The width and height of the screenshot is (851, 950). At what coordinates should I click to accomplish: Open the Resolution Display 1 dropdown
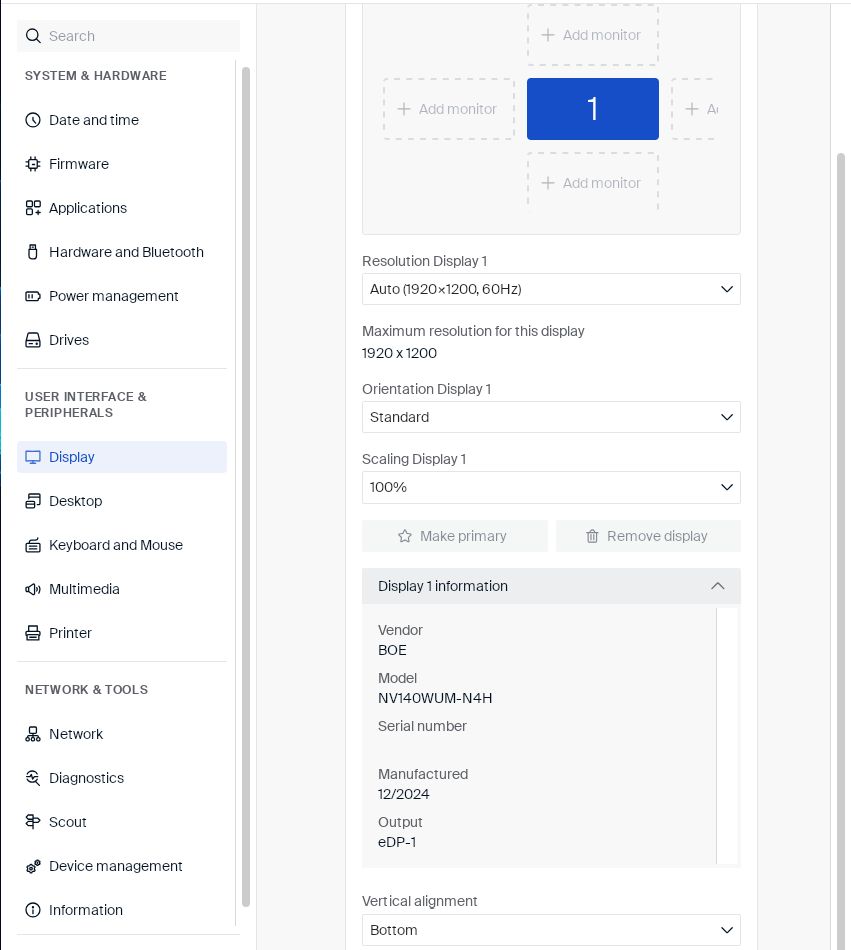click(x=551, y=289)
